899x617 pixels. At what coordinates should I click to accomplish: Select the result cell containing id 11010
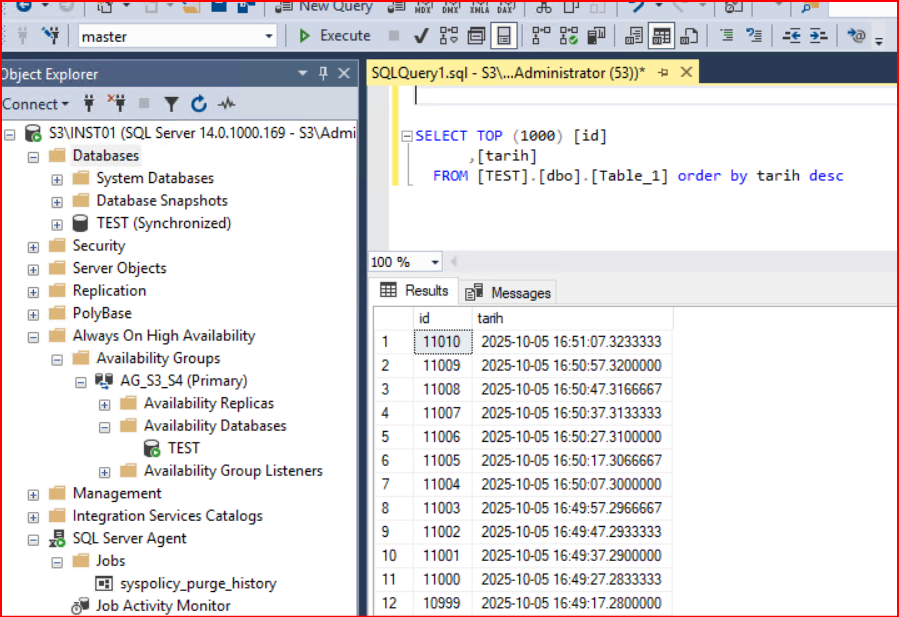(x=441, y=342)
